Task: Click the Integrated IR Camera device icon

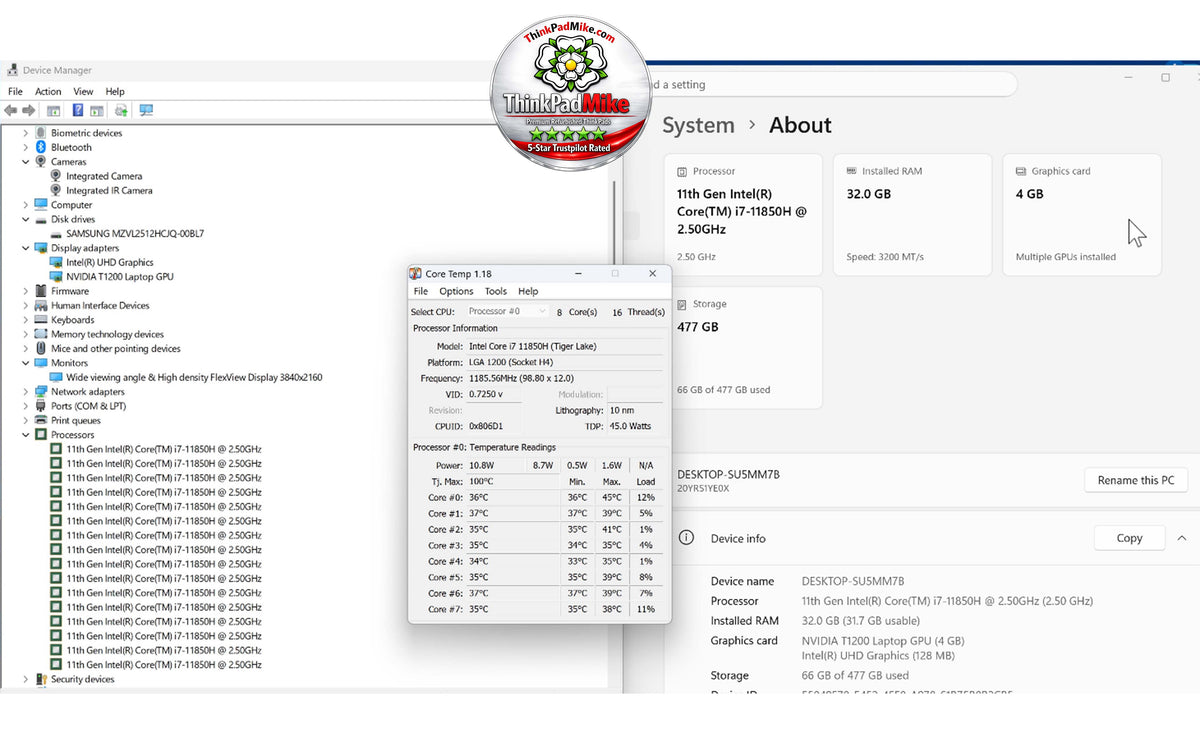Action: pos(56,190)
